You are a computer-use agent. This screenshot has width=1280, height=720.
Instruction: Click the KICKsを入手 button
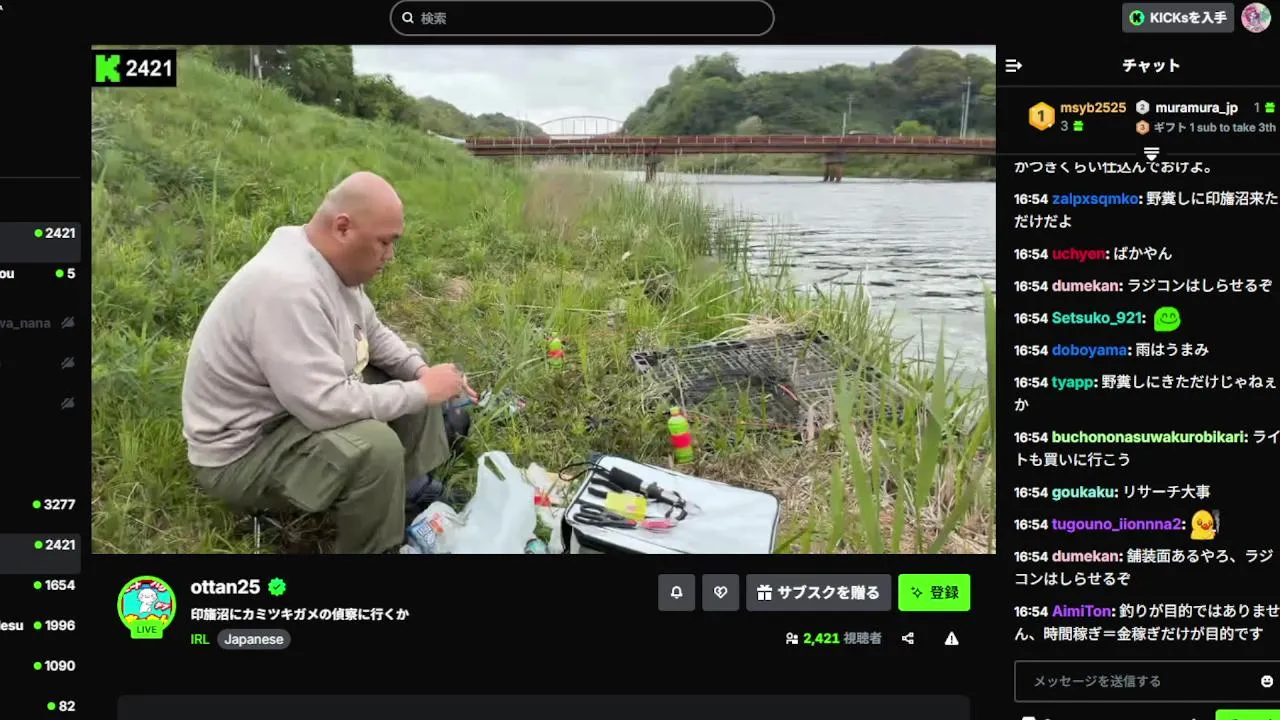[1178, 18]
